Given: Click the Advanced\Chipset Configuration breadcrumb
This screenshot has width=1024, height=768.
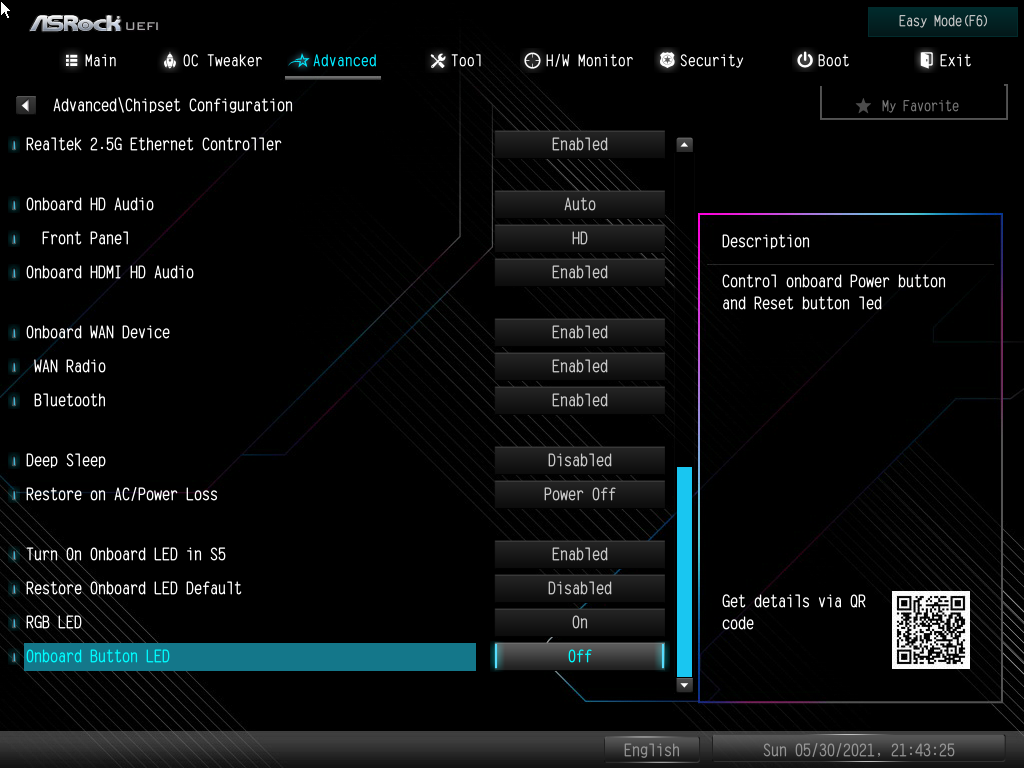Looking at the screenshot, I should (x=172, y=105).
